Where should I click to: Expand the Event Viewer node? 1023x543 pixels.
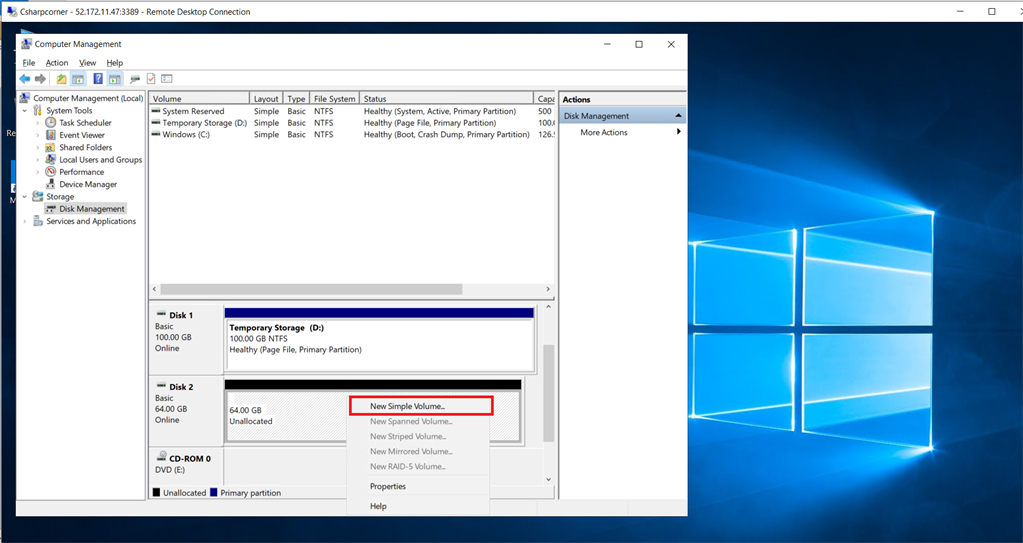pyautogui.click(x=37, y=135)
